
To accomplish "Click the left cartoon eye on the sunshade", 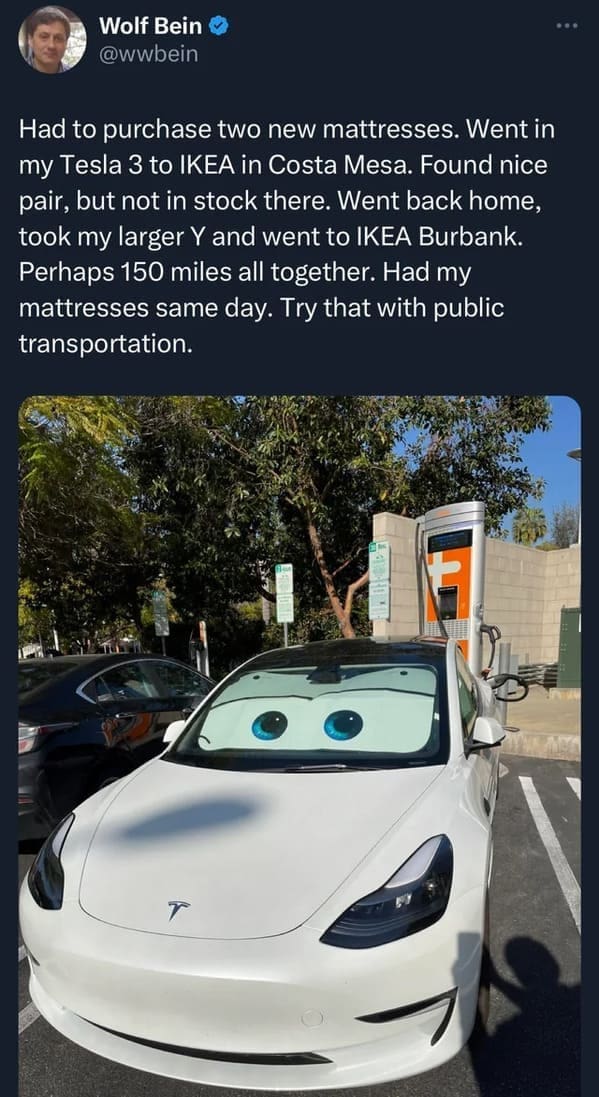I will 269,725.
